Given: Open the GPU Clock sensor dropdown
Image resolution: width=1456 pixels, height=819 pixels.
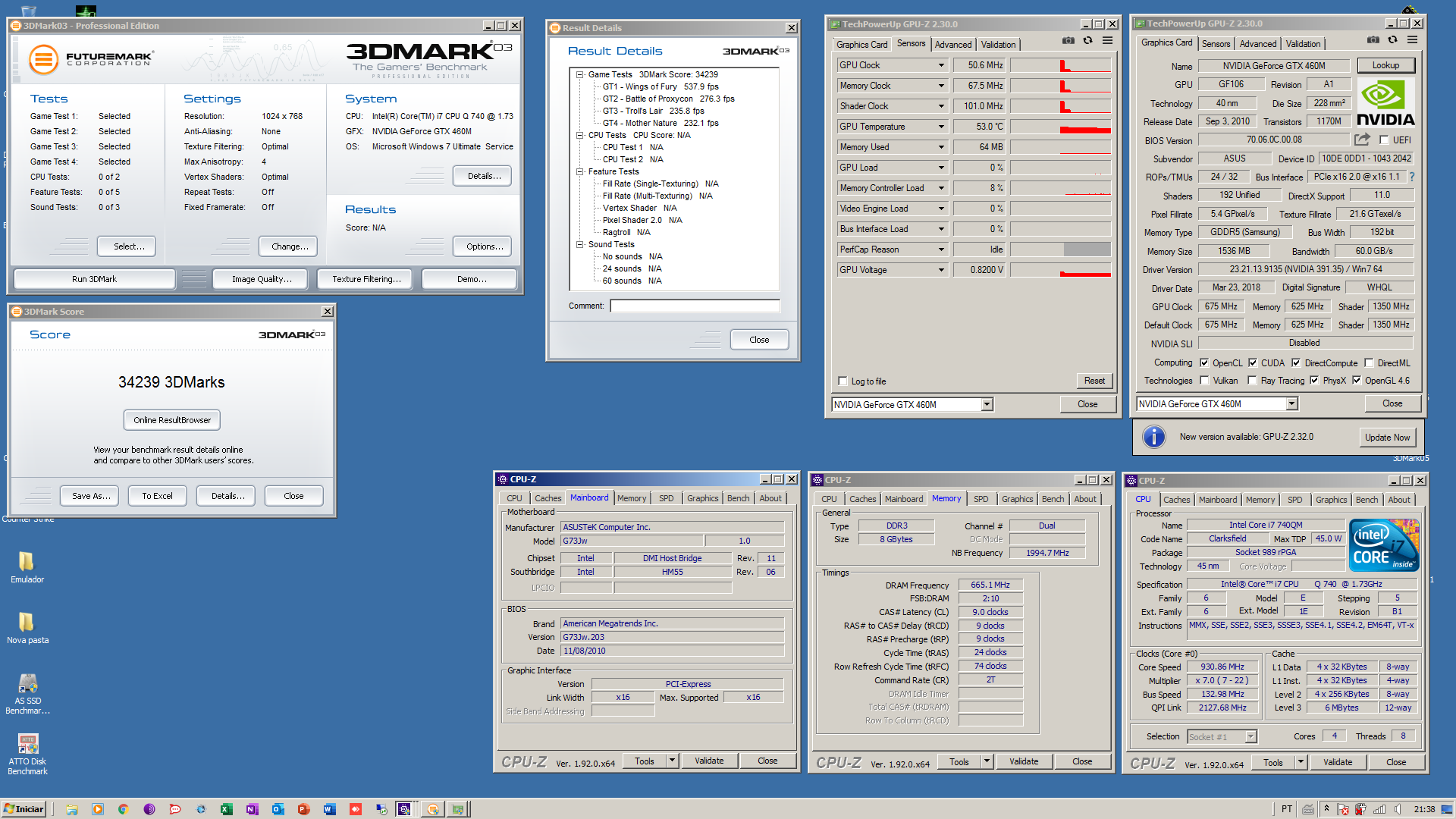Looking at the screenshot, I should click(x=941, y=65).
